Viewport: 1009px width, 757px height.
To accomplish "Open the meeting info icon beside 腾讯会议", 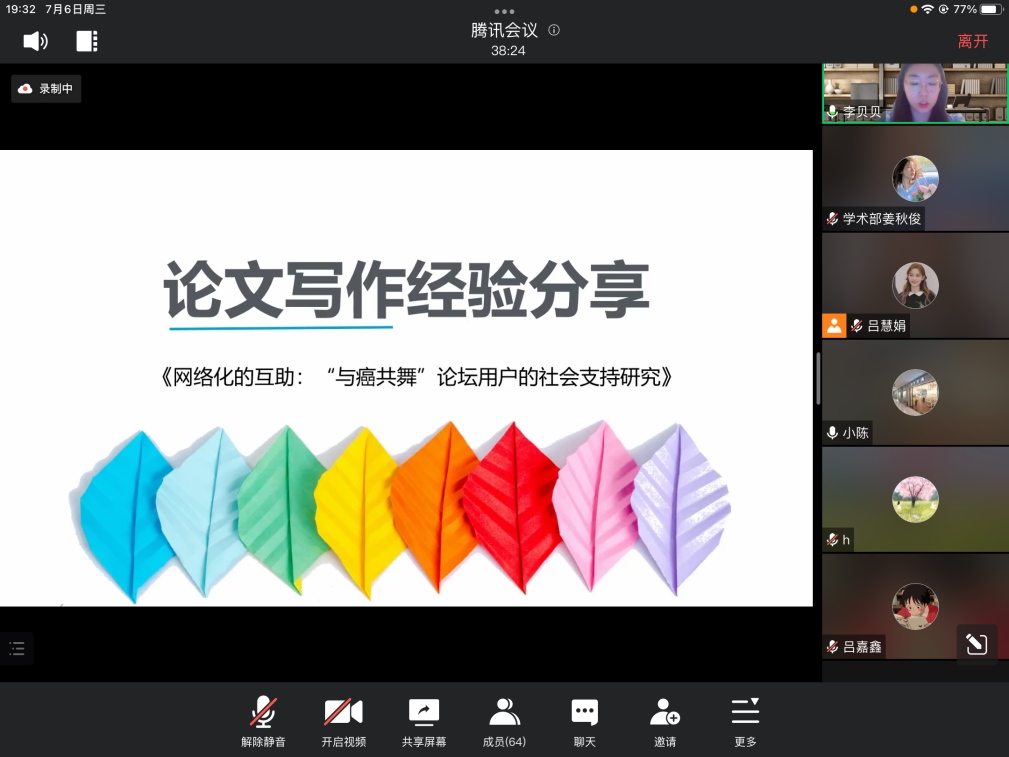I will (554, 30).
